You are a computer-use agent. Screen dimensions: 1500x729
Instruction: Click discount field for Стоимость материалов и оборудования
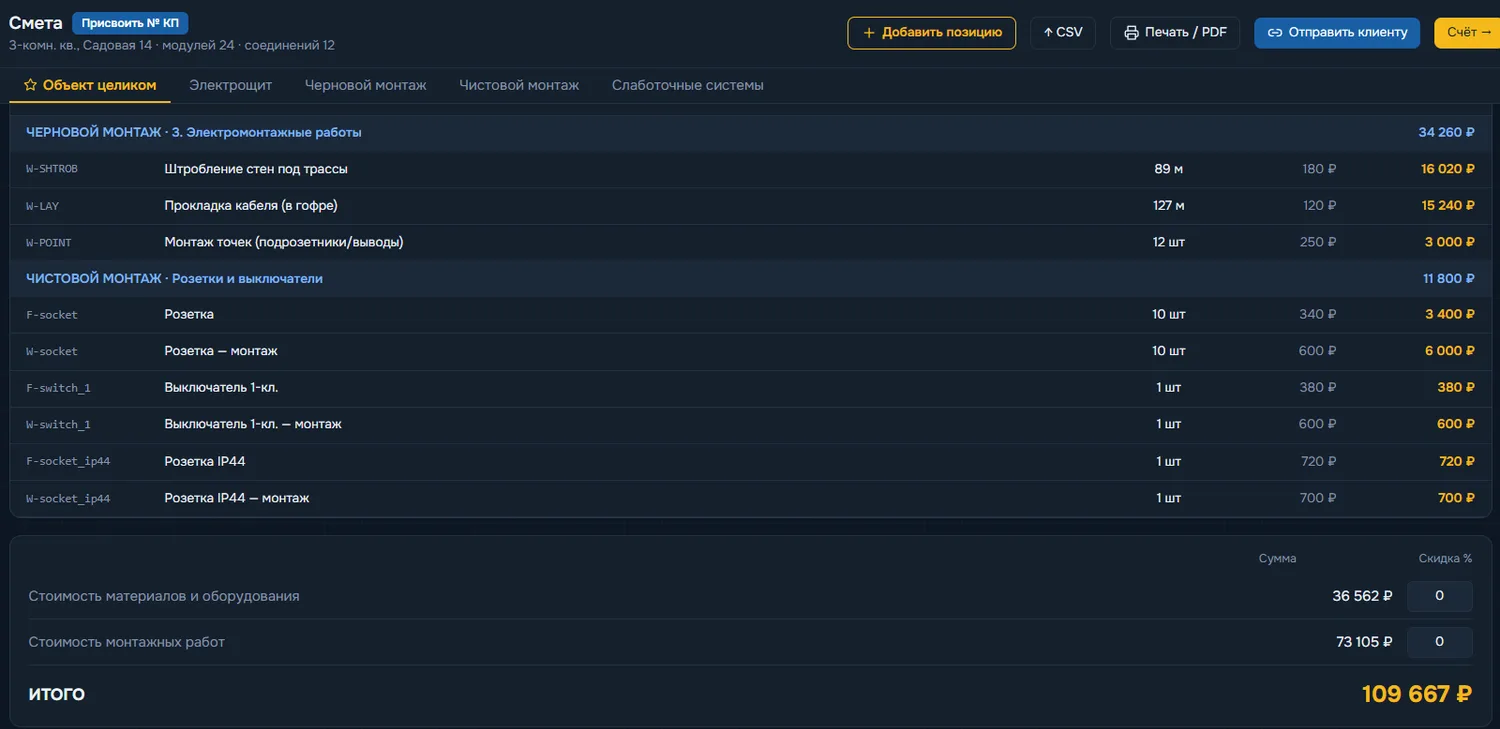coord(1439,596)
